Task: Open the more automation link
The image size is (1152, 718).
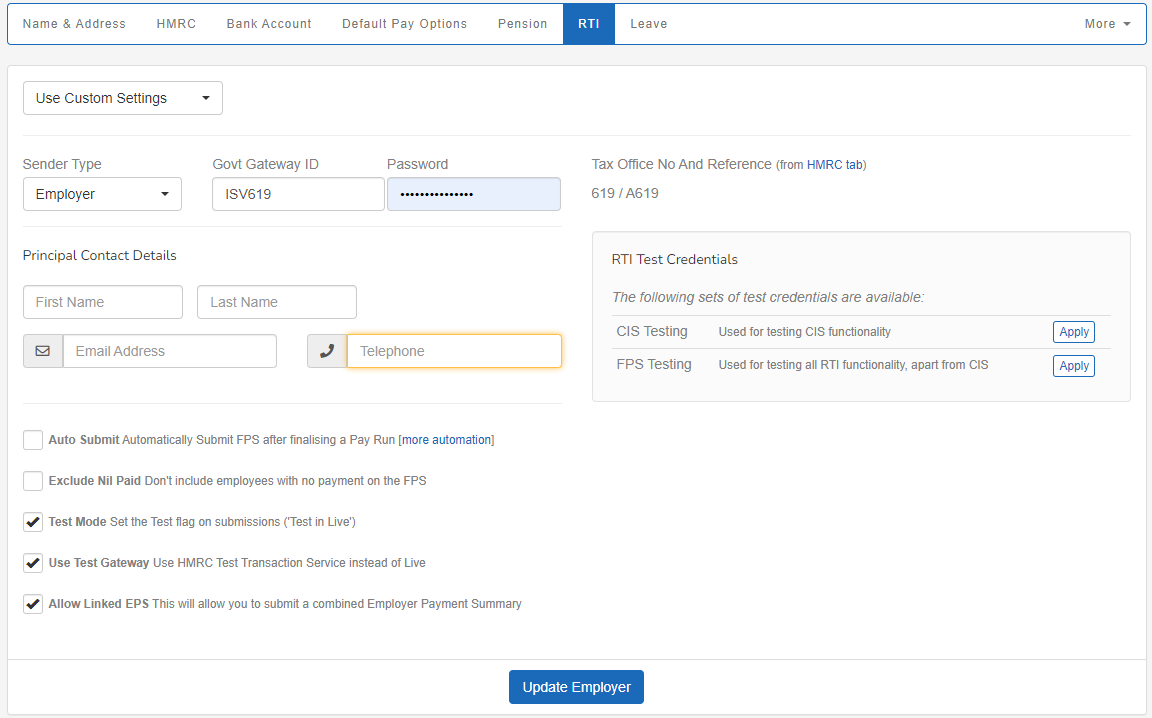Action: (447, 440)
